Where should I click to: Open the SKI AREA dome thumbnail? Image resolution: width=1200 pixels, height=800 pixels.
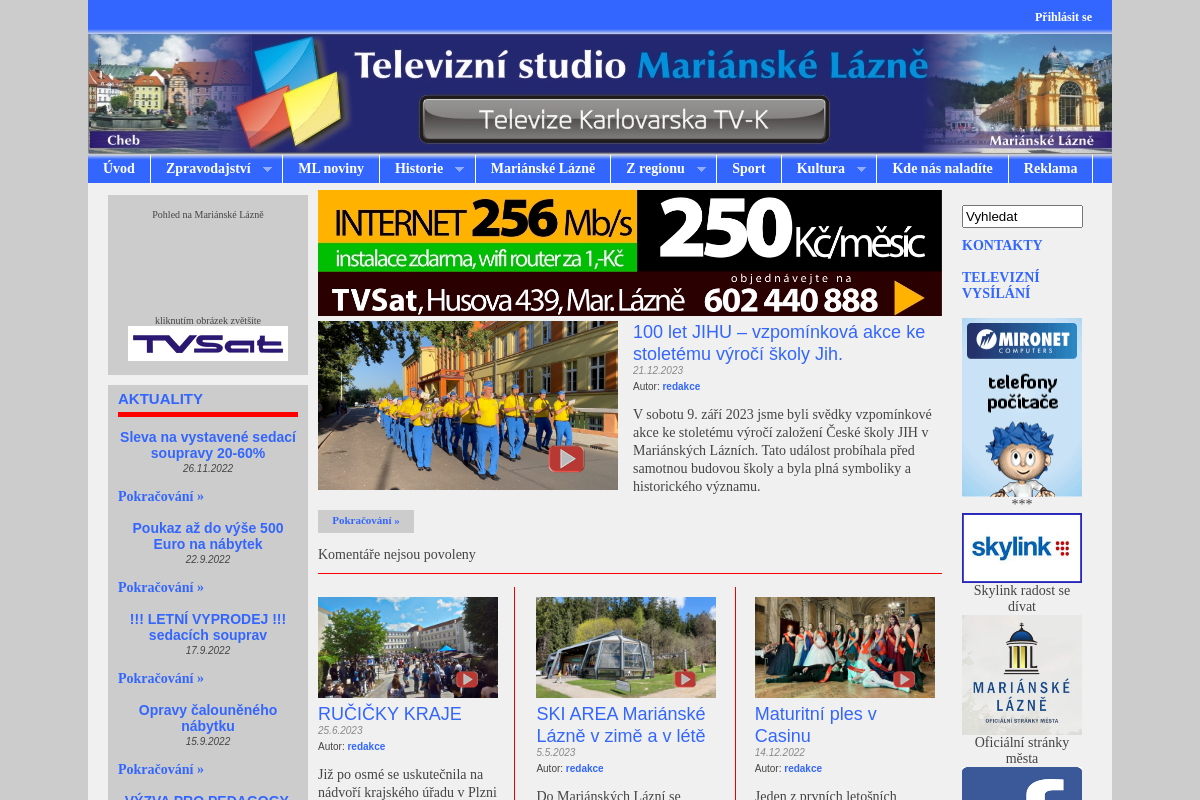(626, 647)
